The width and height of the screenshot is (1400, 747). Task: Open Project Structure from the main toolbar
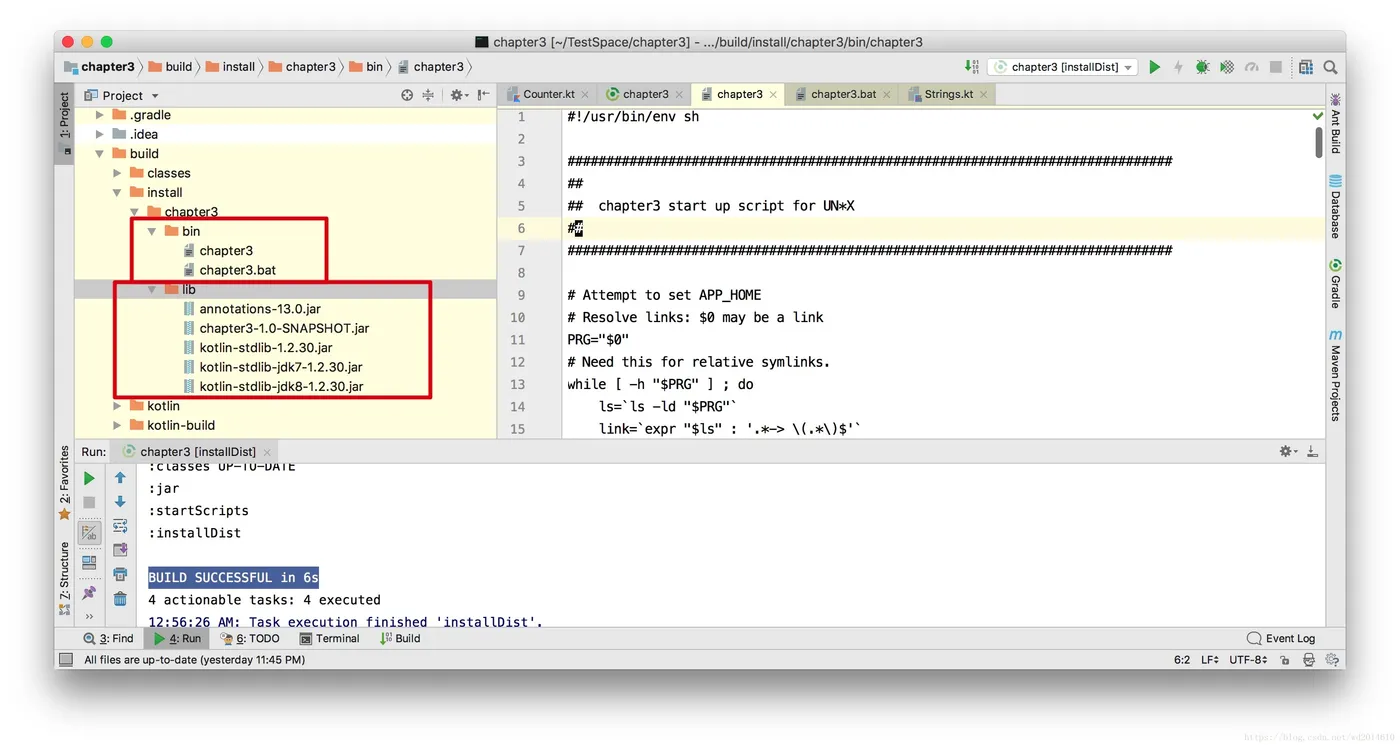point(1306,67)
